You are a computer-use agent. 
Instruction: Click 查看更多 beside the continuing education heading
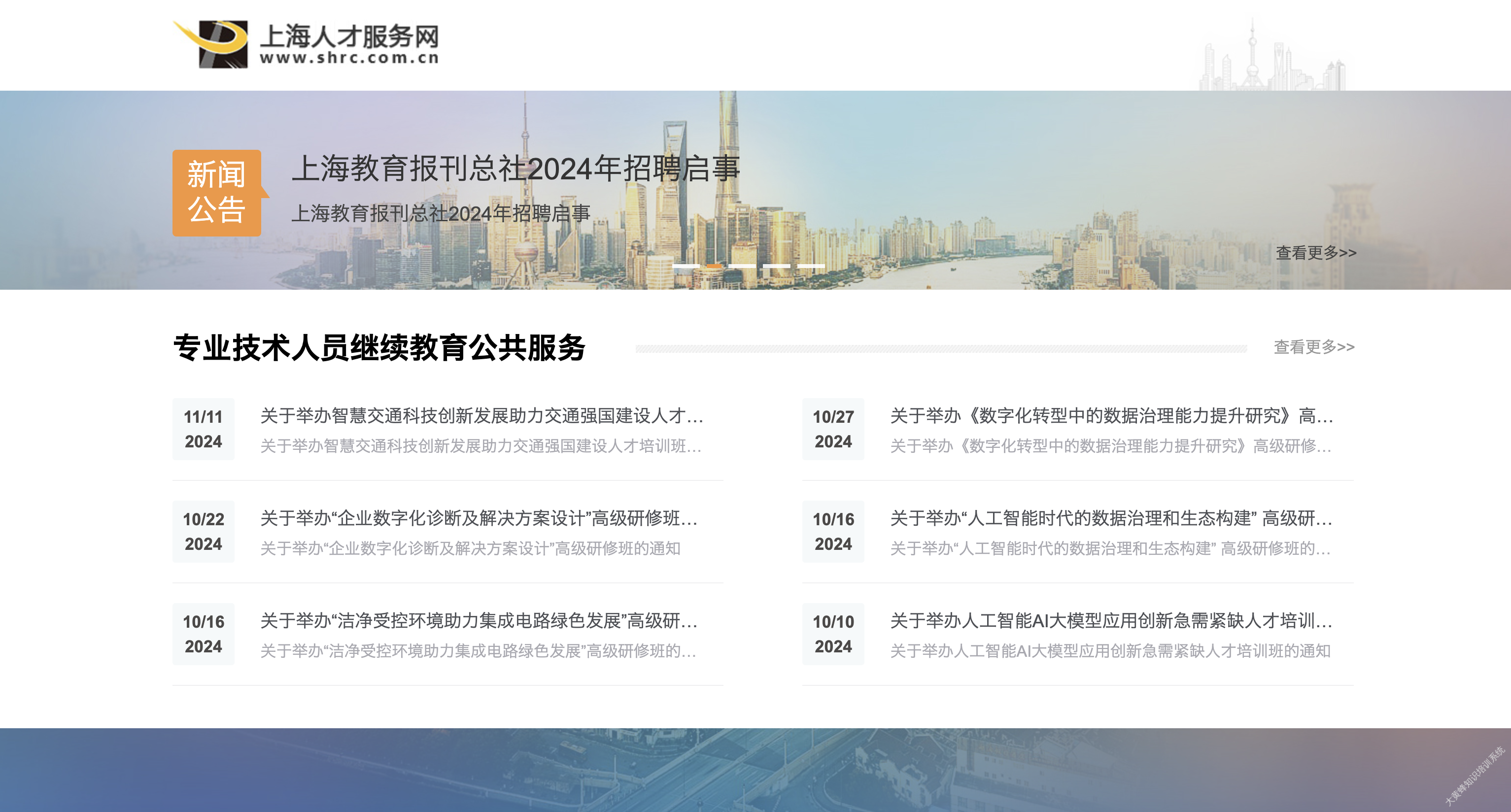[x=1313, y=346]
